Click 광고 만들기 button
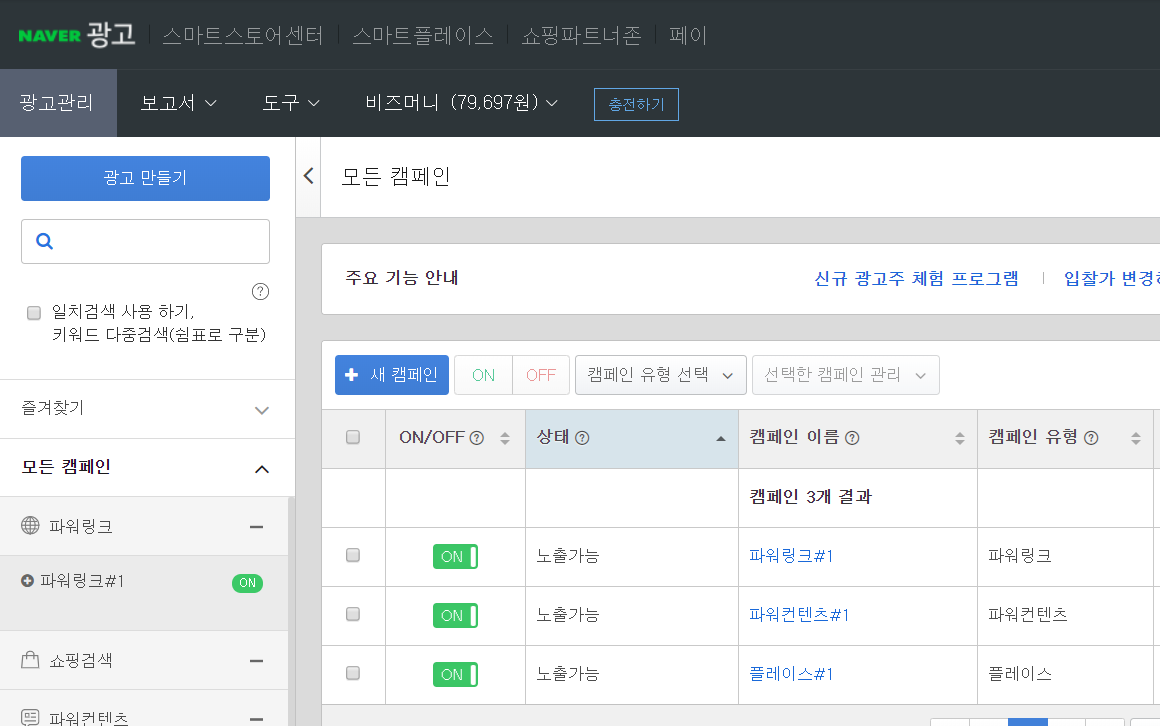Image resolution: width=1160 pixels, height=726 pixels. coord(145,178)
